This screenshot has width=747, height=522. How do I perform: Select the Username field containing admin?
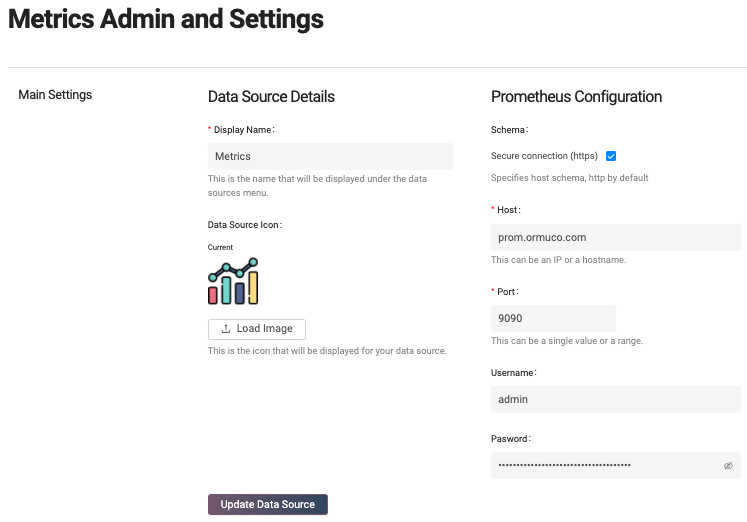tap(615, 399)
